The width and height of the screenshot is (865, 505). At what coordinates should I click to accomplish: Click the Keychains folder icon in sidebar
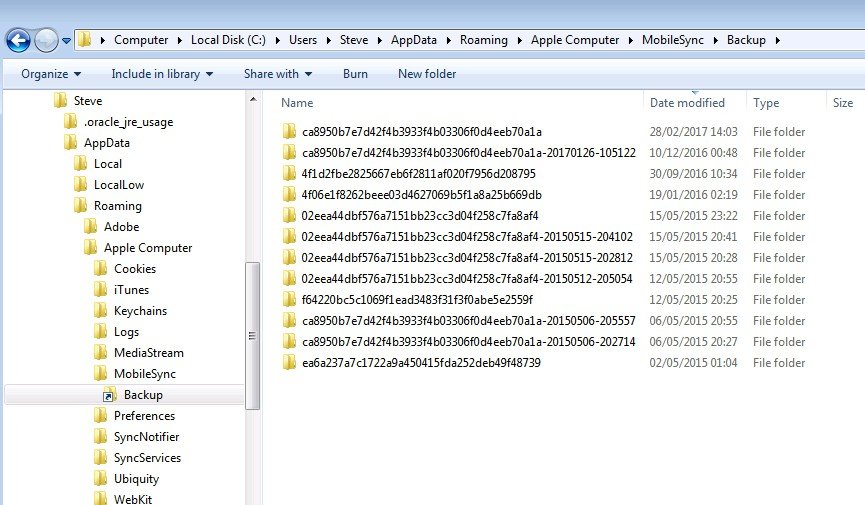(x=100, y=311)
